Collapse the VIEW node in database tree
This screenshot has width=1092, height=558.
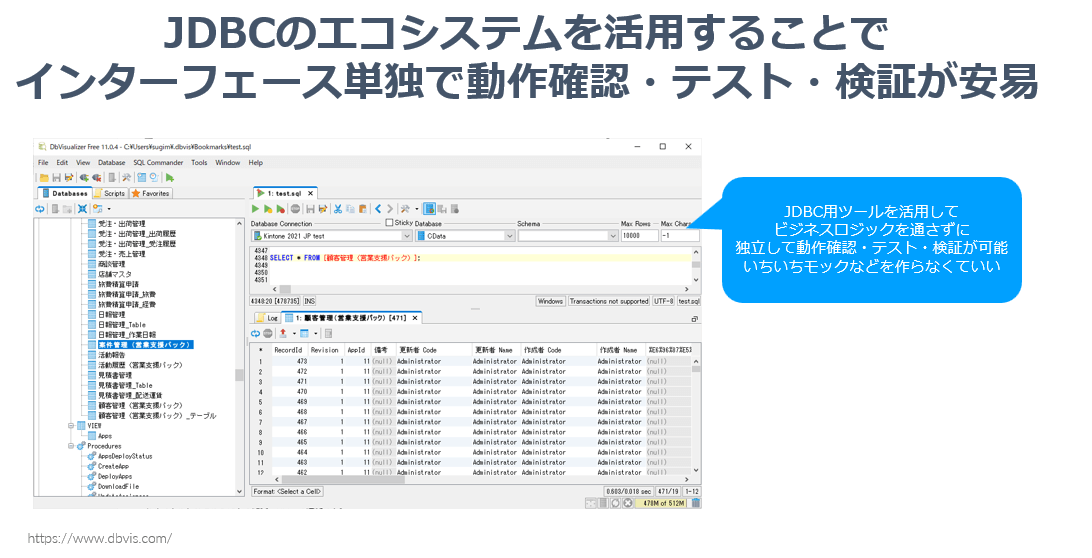[x=71, y=426]
